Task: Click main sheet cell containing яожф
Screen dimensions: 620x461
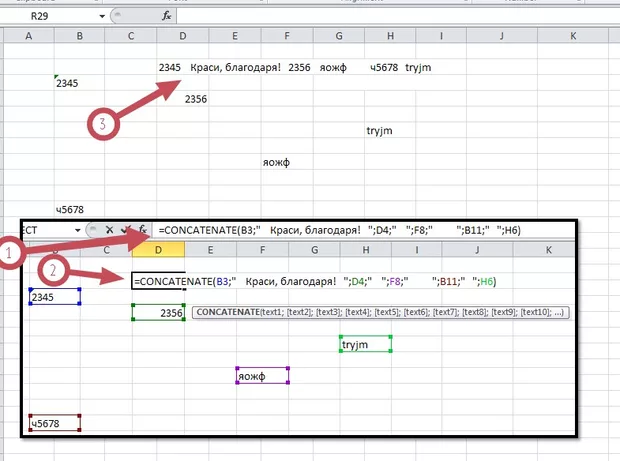Action: (x=287, y=162)
